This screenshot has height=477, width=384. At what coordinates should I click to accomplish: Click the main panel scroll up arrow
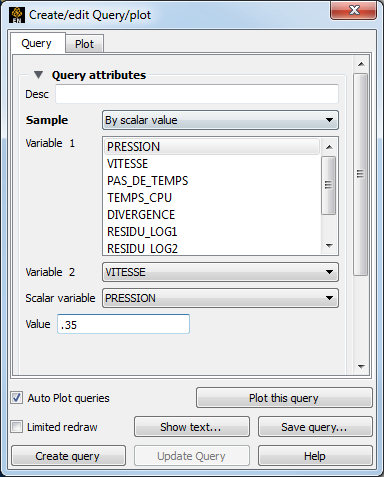pos(361,64)
